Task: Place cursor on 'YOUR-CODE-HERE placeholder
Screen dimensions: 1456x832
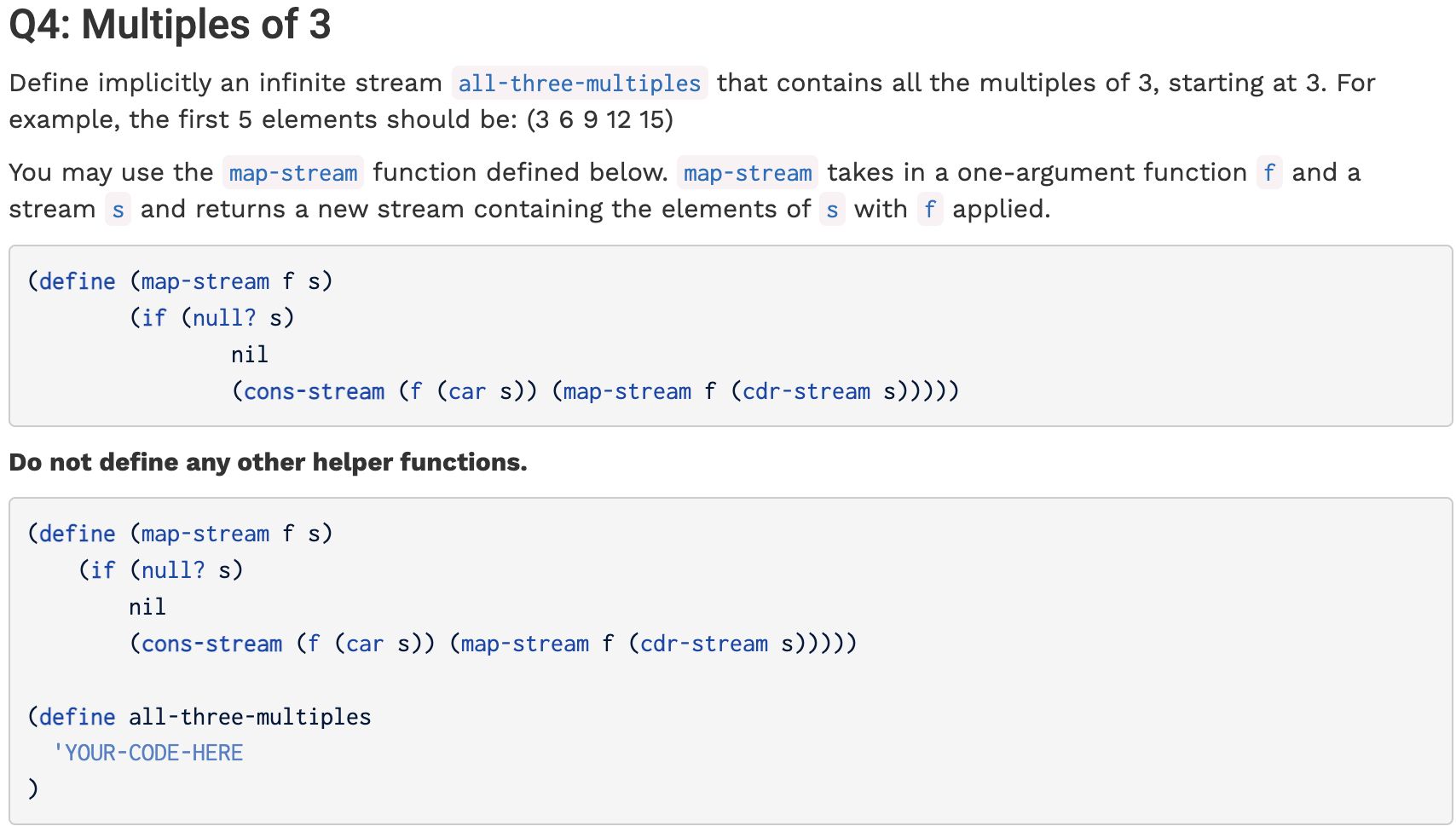Action: point(150,753)
